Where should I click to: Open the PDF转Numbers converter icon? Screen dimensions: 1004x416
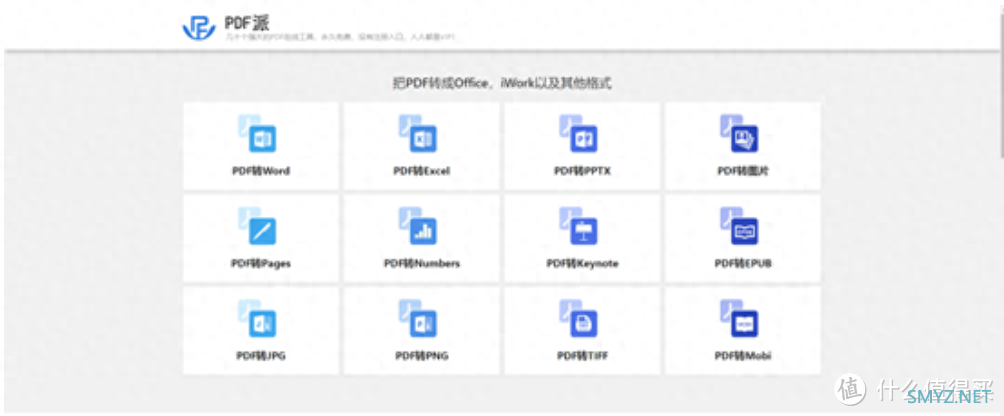click(x=417, y=226)
